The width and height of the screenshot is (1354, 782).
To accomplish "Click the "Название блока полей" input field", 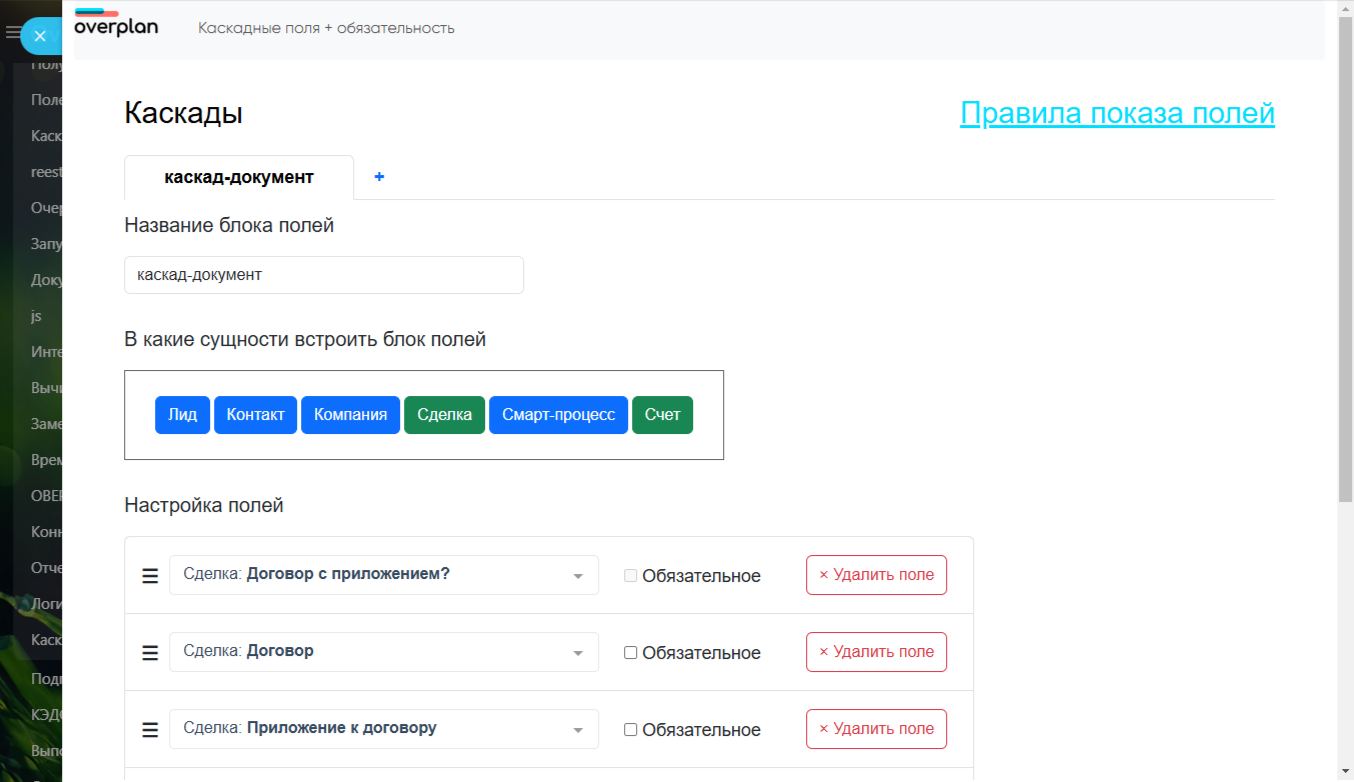I will [324, 275].
